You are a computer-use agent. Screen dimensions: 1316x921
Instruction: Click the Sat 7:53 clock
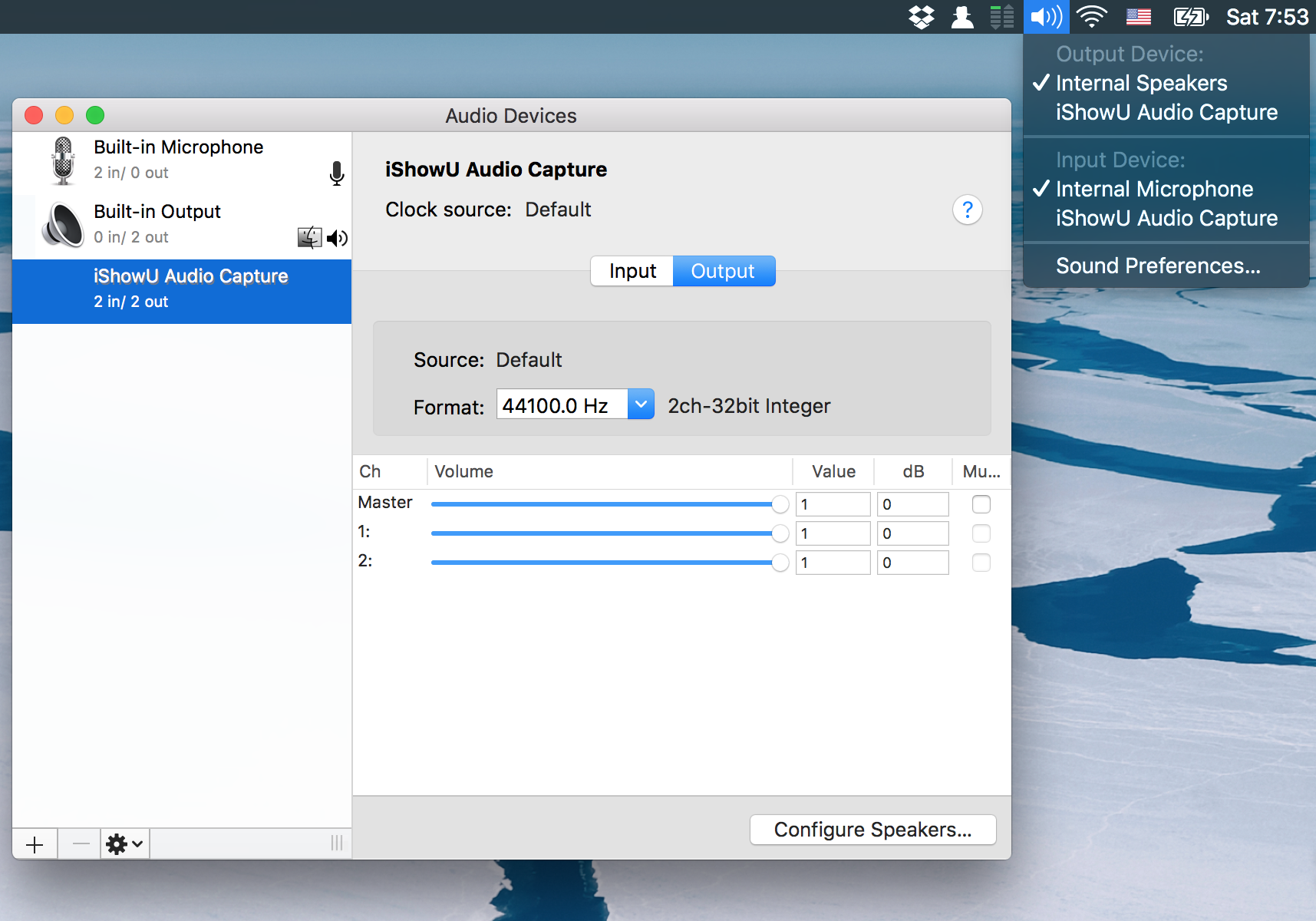coord(1267,17)
